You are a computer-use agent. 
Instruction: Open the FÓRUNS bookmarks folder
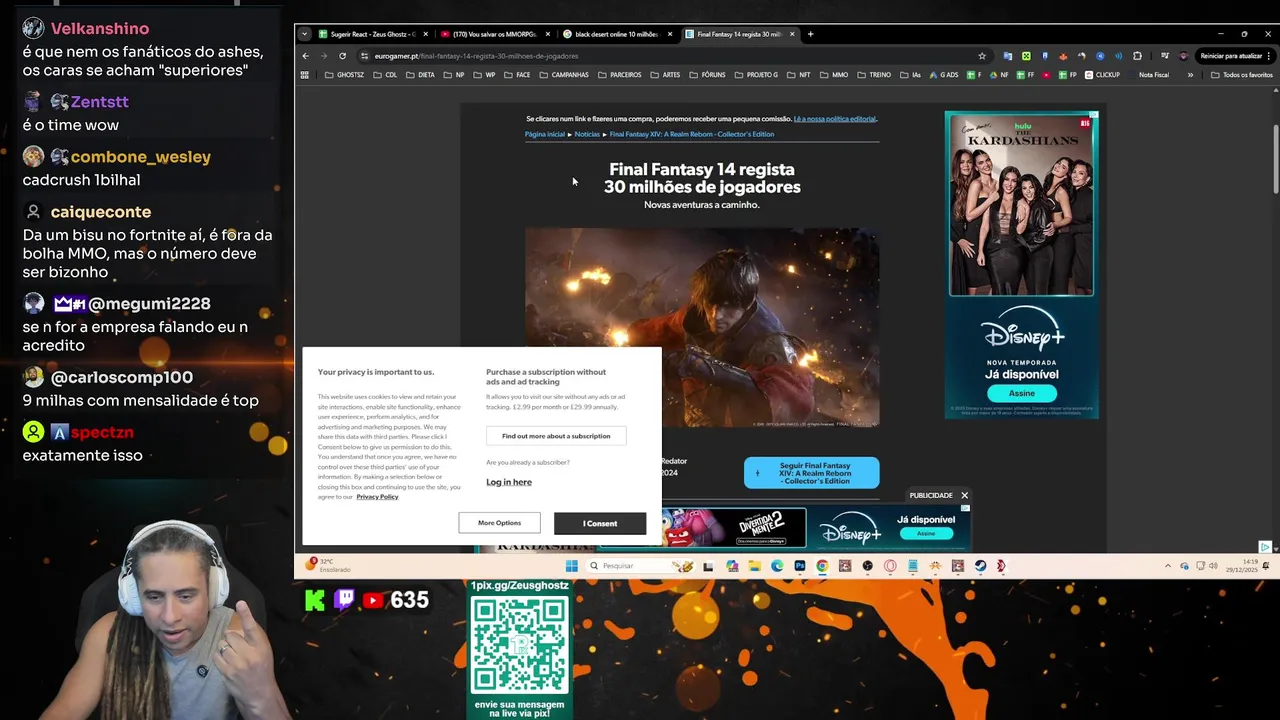click(x=707, y=75)
